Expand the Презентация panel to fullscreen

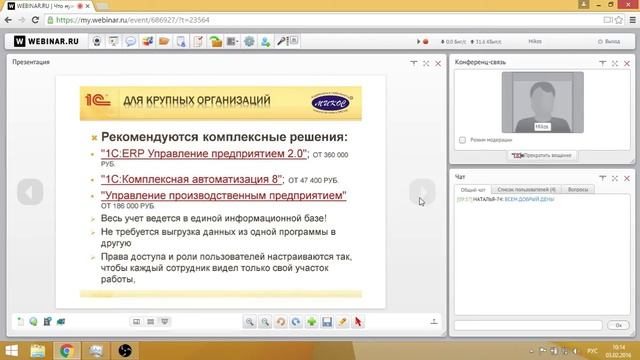426,63
